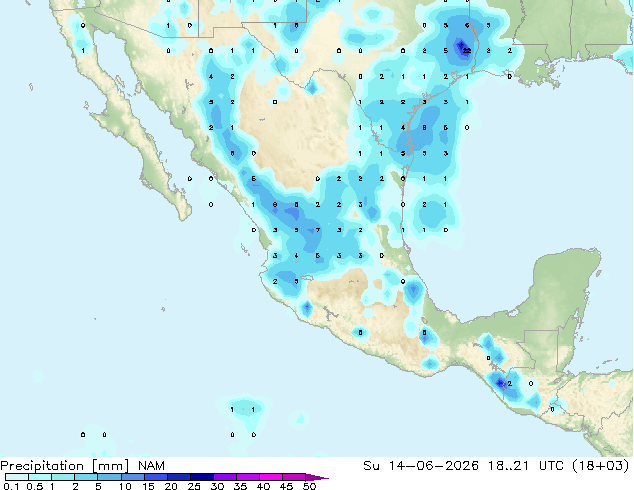This screenshot has width=634, height=490.
Task: Click the 'Precipitation' word in the title
Action: point(42,466)
